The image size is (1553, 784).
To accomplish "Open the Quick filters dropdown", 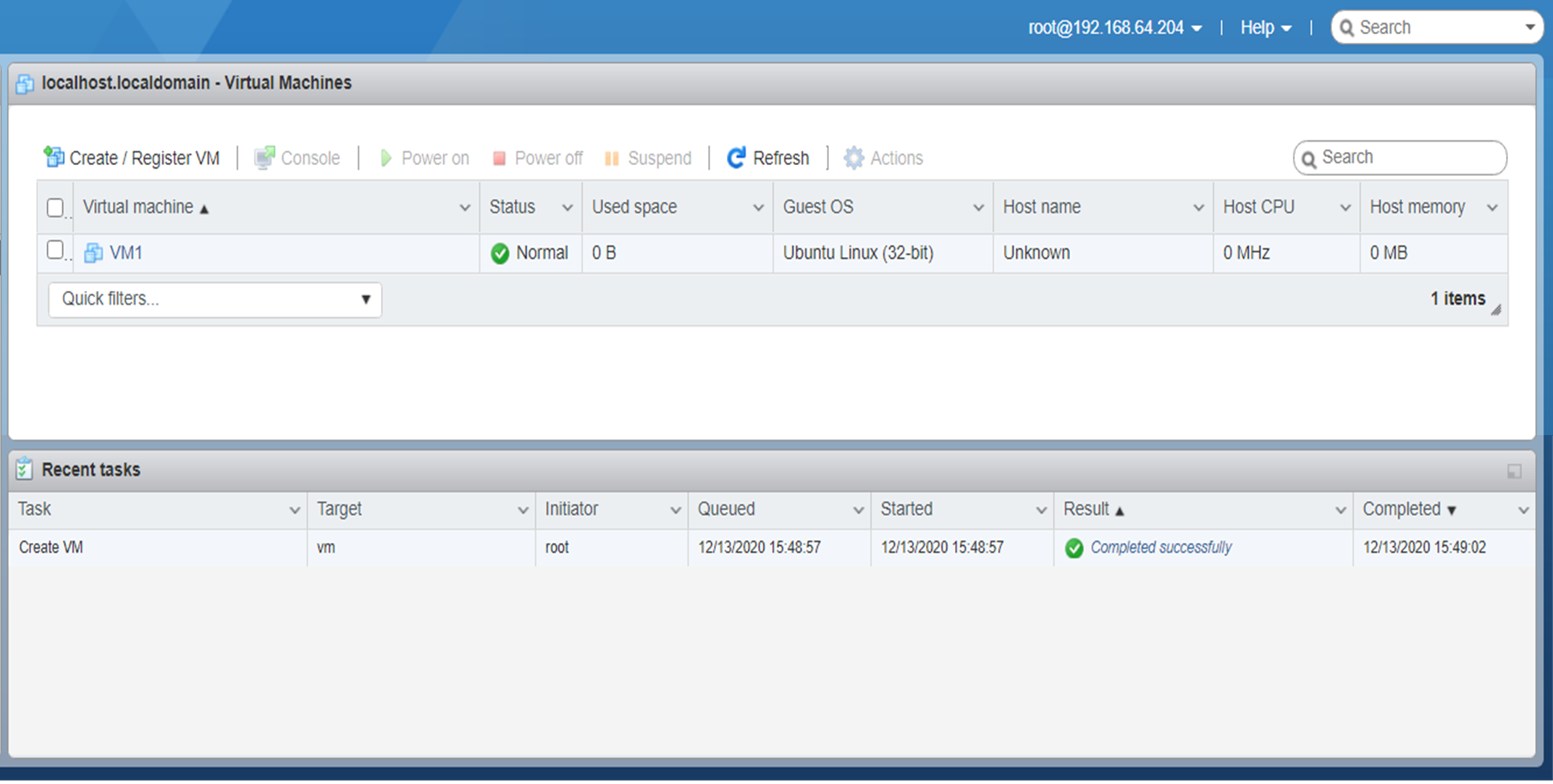I will [215, 299].
